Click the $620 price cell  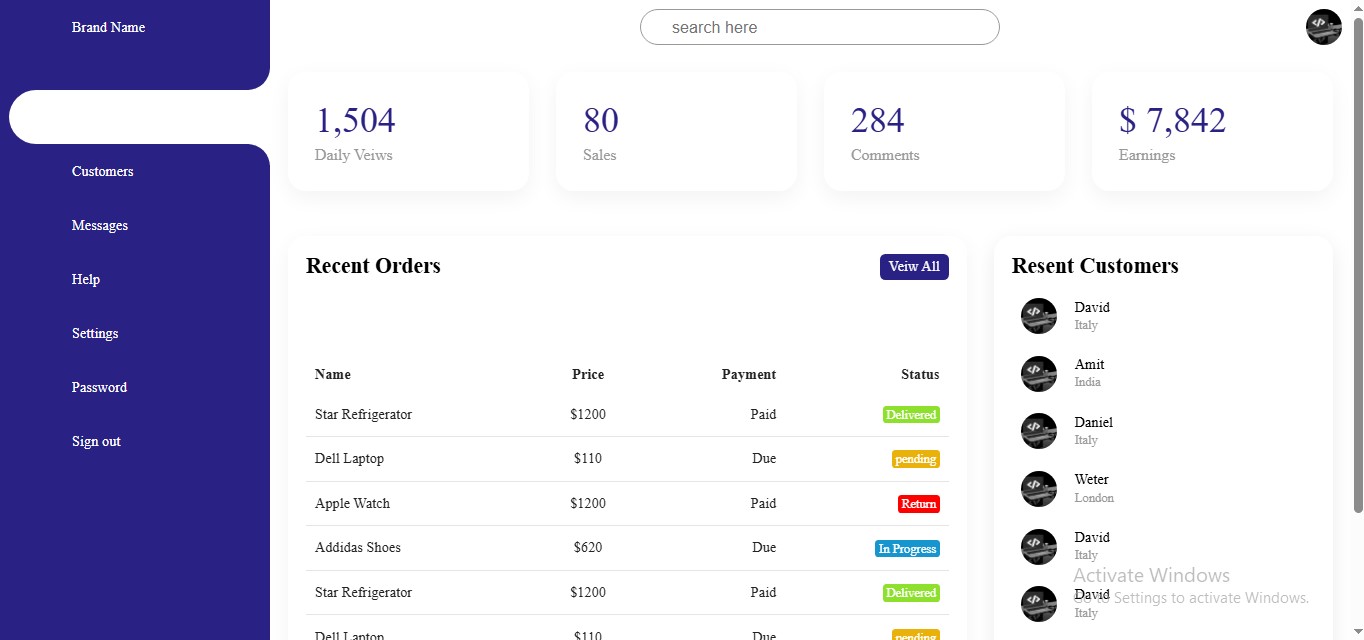coord(588,547)
